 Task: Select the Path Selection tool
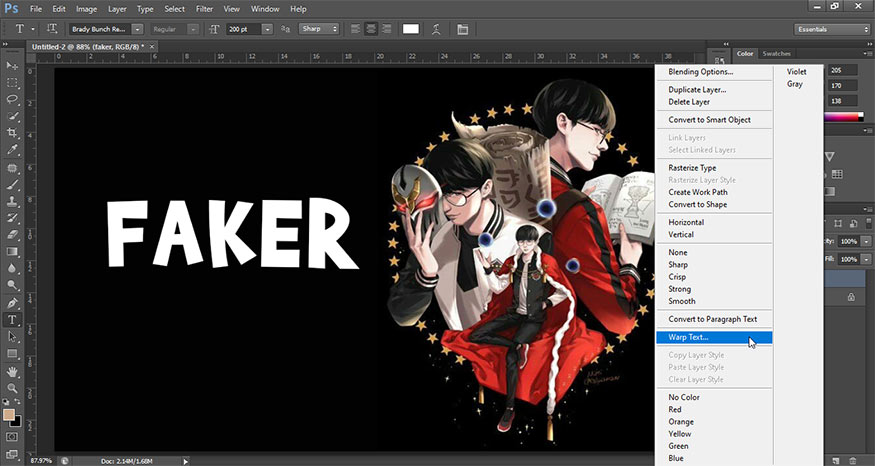[x=12, y=337]
